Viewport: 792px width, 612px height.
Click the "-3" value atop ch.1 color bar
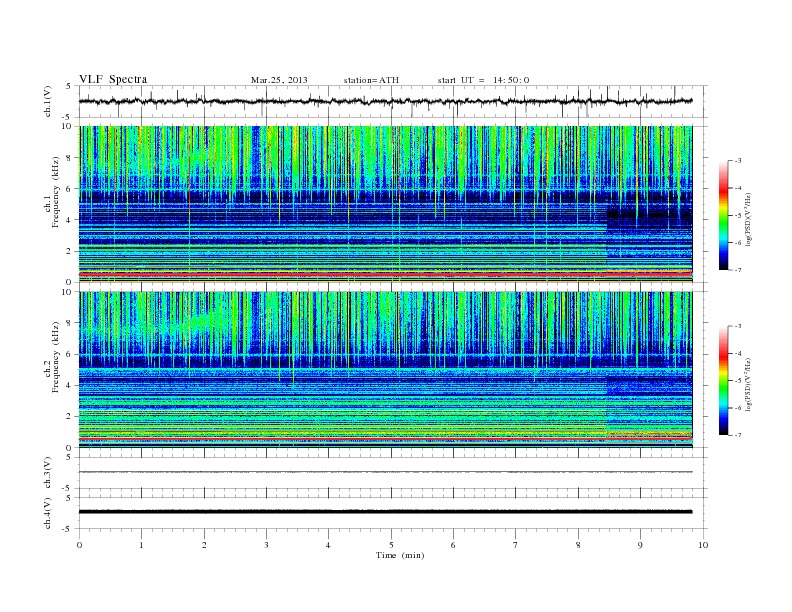(738, 161)
